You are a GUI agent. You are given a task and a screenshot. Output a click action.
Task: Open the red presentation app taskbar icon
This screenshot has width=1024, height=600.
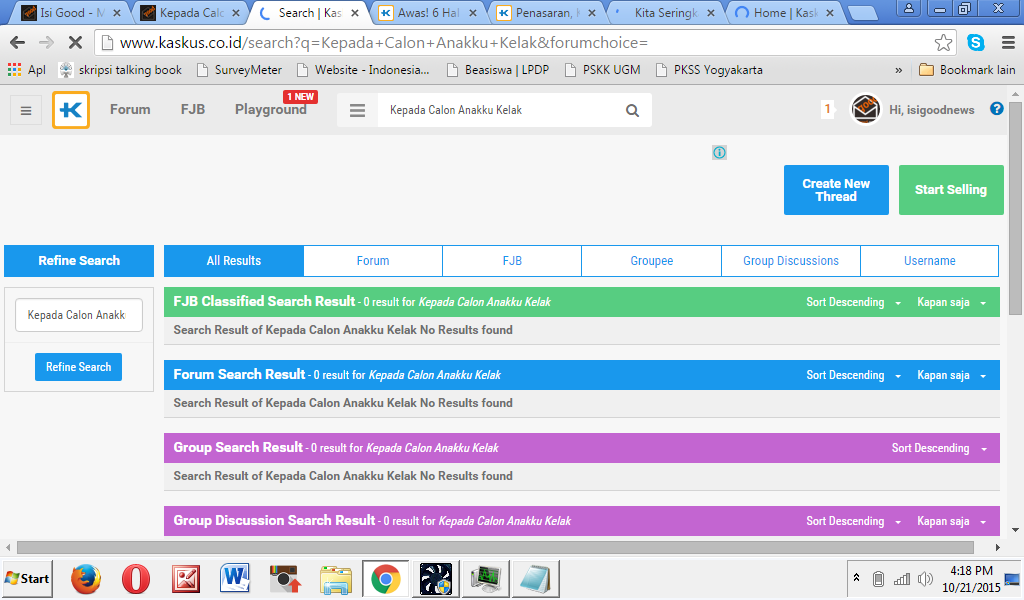pos(185,579)
